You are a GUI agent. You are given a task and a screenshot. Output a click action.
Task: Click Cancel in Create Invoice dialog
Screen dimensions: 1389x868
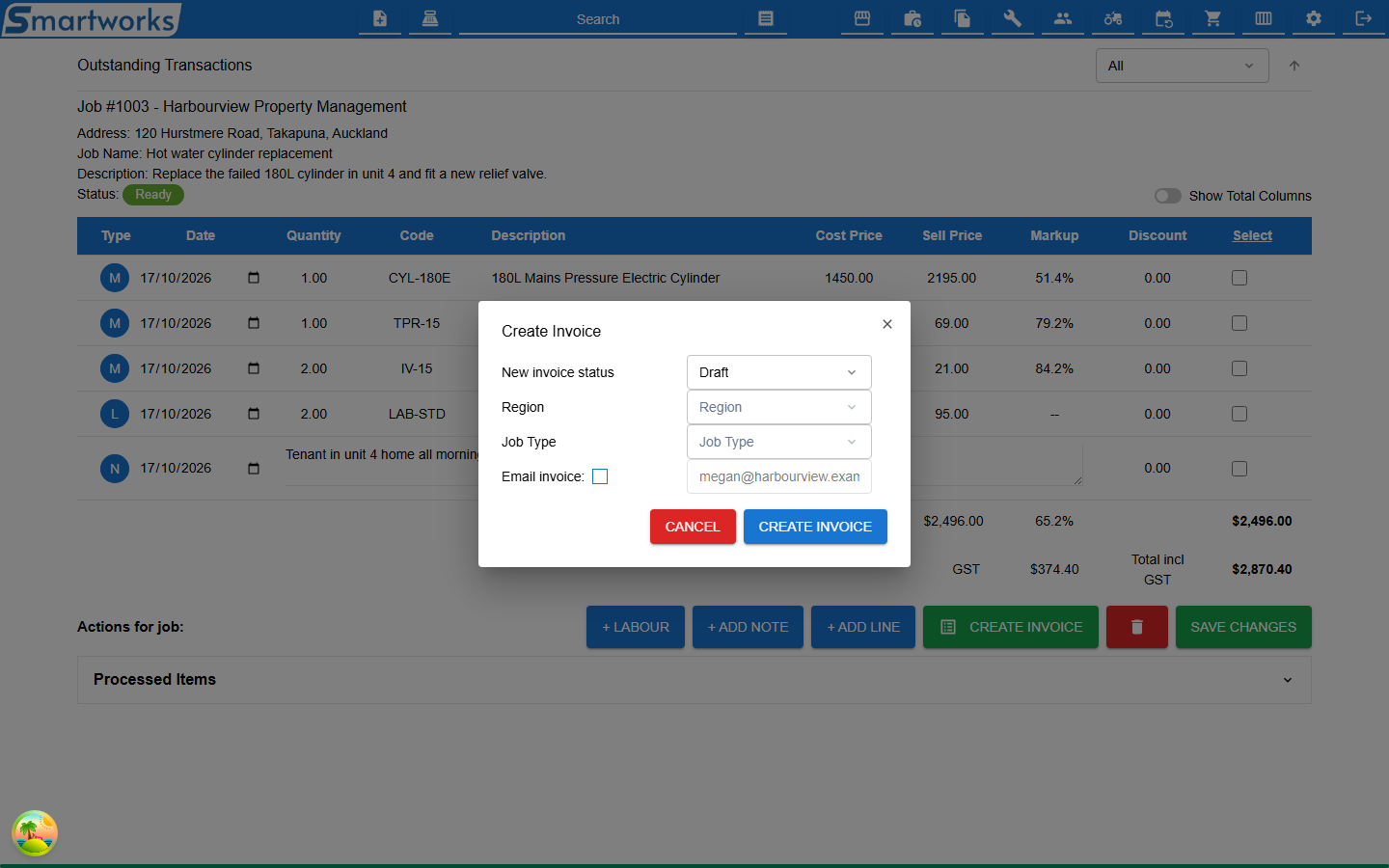tap(693, 527)
